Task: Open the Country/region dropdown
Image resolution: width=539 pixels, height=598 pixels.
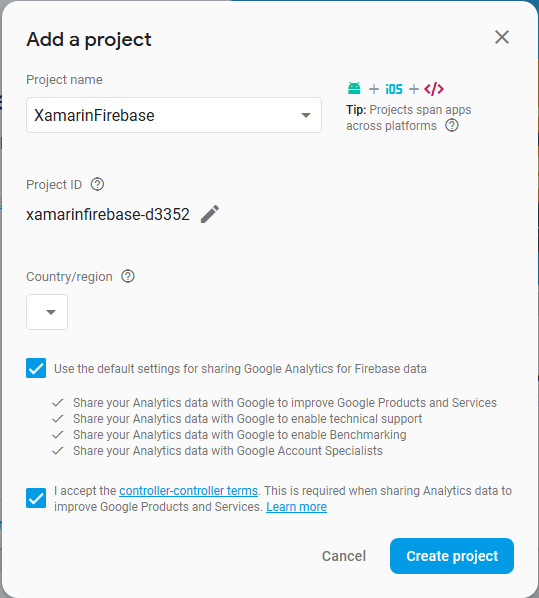Action: click(x=47, y=312)
